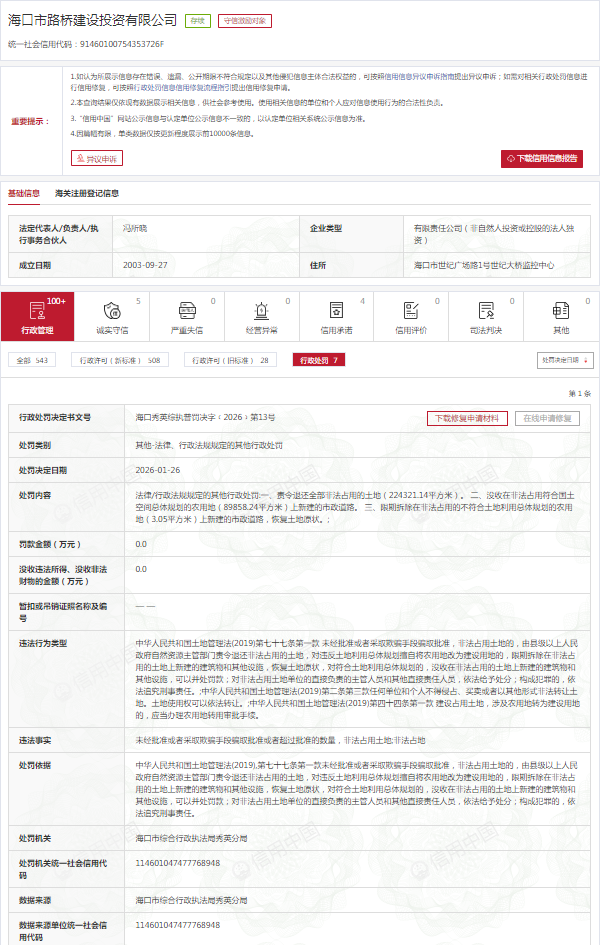Click the 在线申请修复 button
600x945 pixels.
click(547, 418)
